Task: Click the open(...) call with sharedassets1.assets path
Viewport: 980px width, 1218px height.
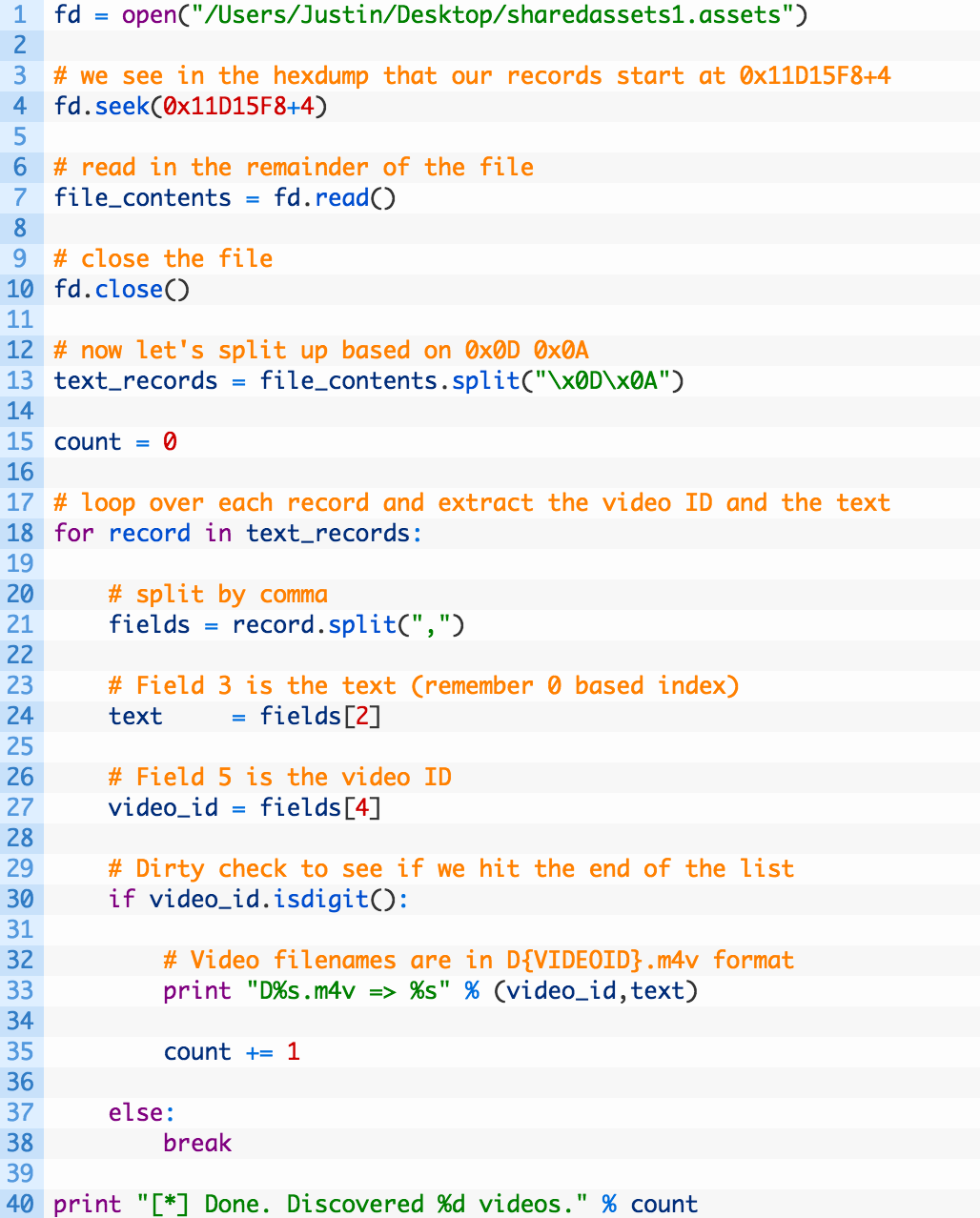Action: coord(464,15)
